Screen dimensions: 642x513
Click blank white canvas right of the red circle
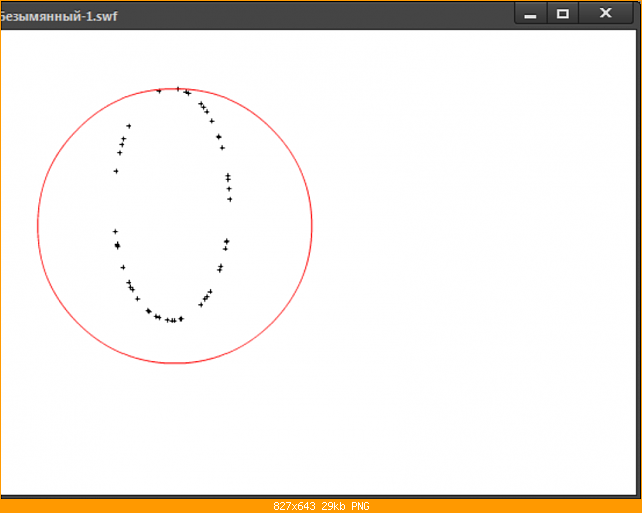pyautogui.click(x=471, y=246)
